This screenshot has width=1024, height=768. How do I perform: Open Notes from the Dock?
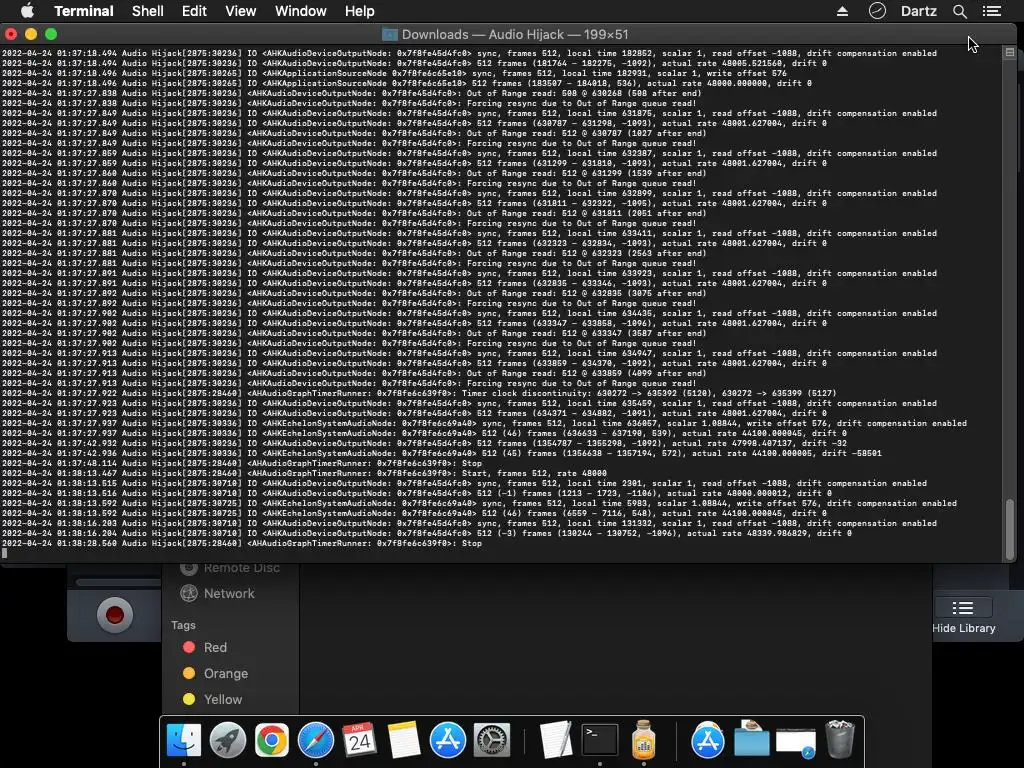pos(404,741)
